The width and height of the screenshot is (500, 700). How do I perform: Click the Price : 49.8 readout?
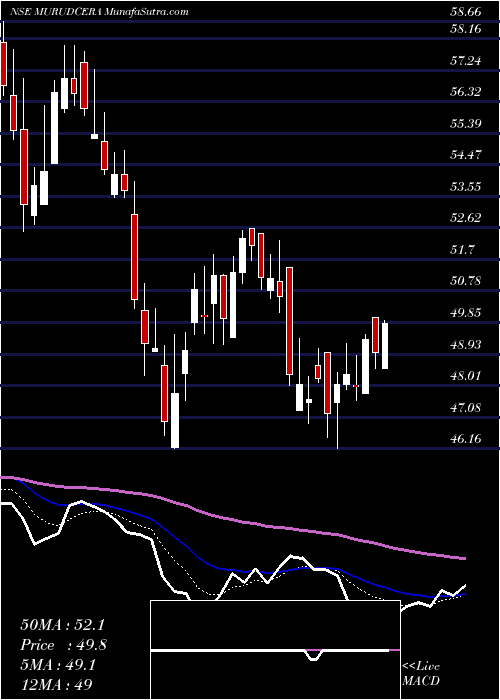63,645
